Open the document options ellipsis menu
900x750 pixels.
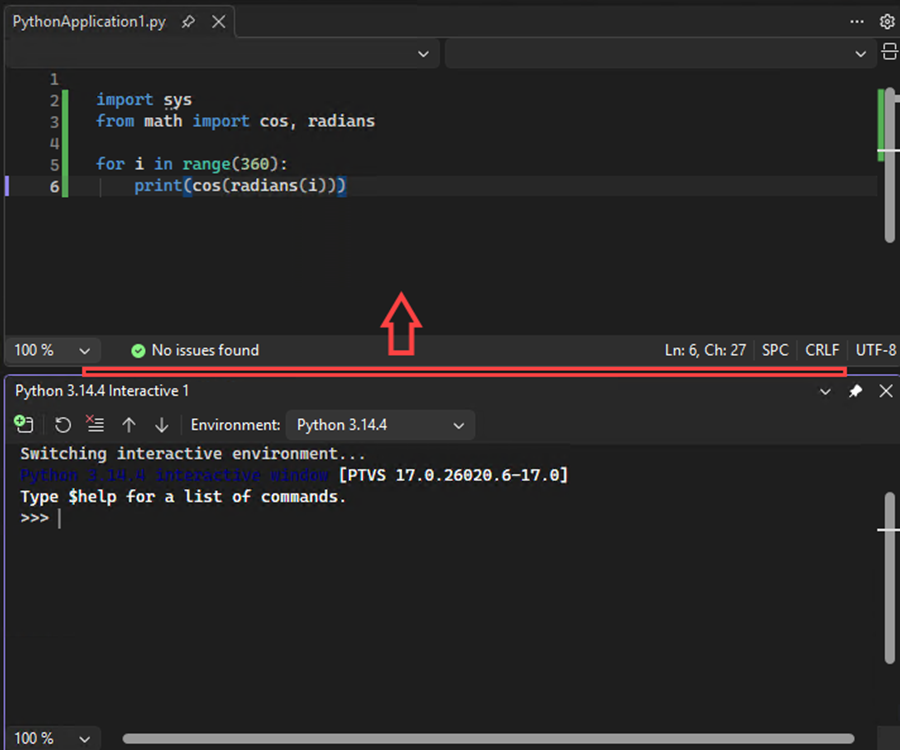click(857, 21)
